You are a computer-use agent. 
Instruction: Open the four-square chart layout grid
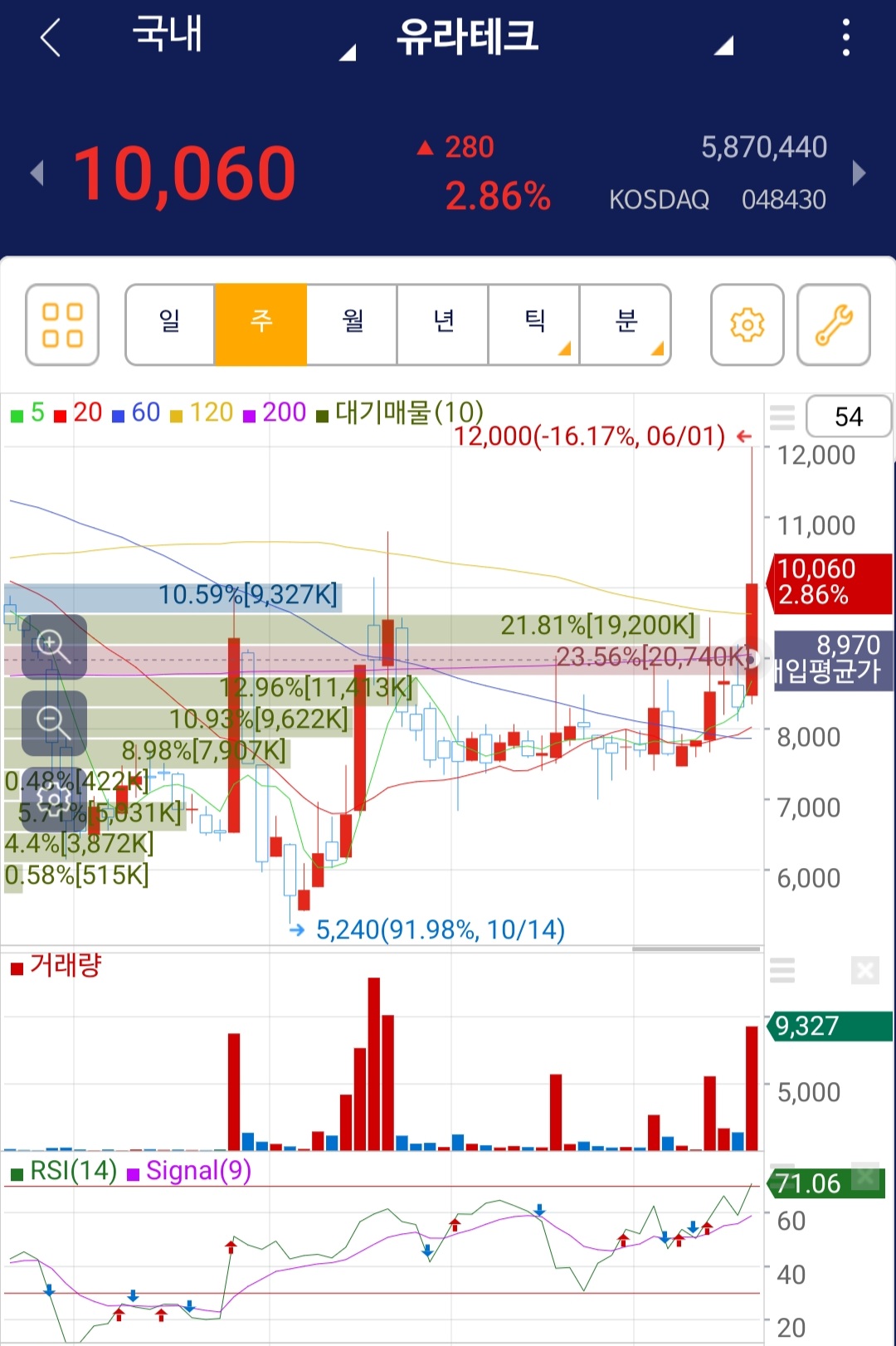point(62,324)
